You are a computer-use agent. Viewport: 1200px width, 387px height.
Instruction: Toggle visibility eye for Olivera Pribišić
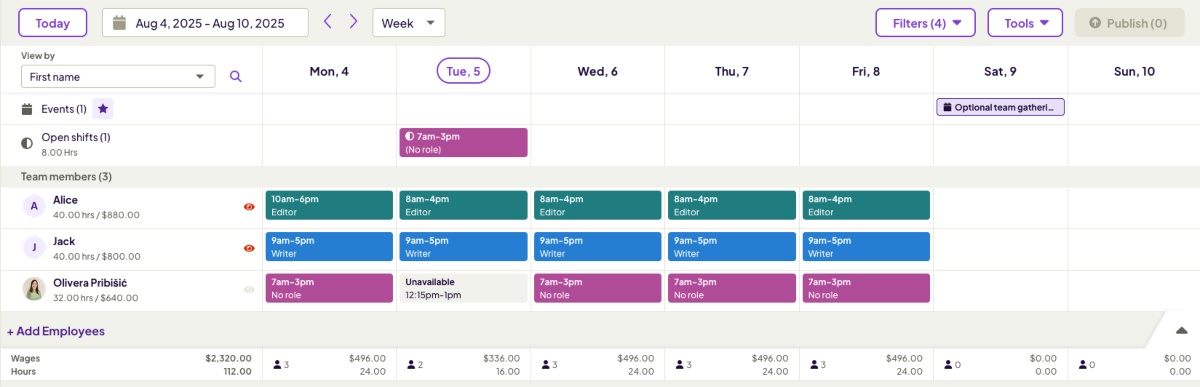tap(249, 290)
